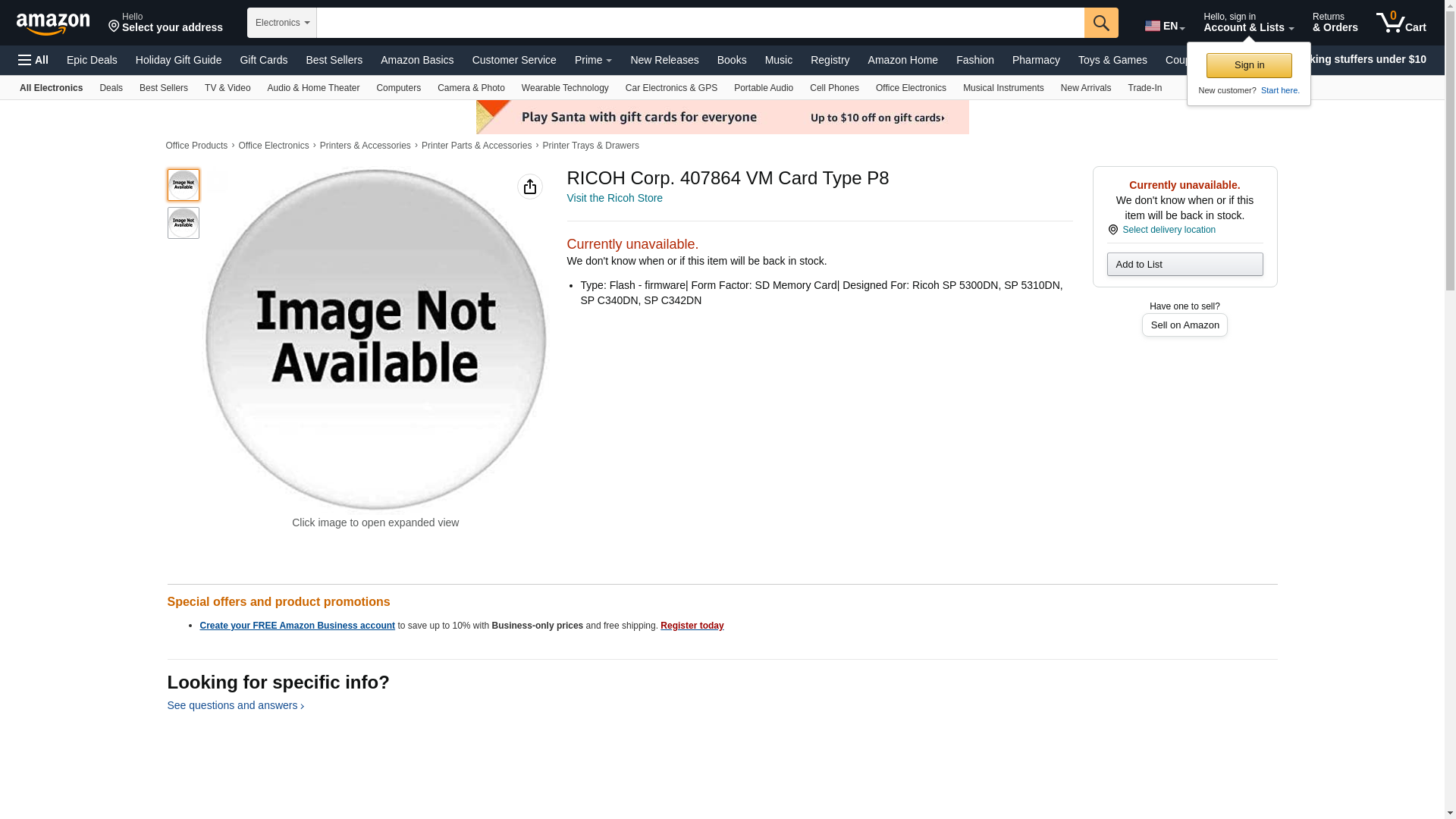Go to Office Electronics subnav tab
This screenshot has width=1456, height=819.
click(x=910, y=88)
